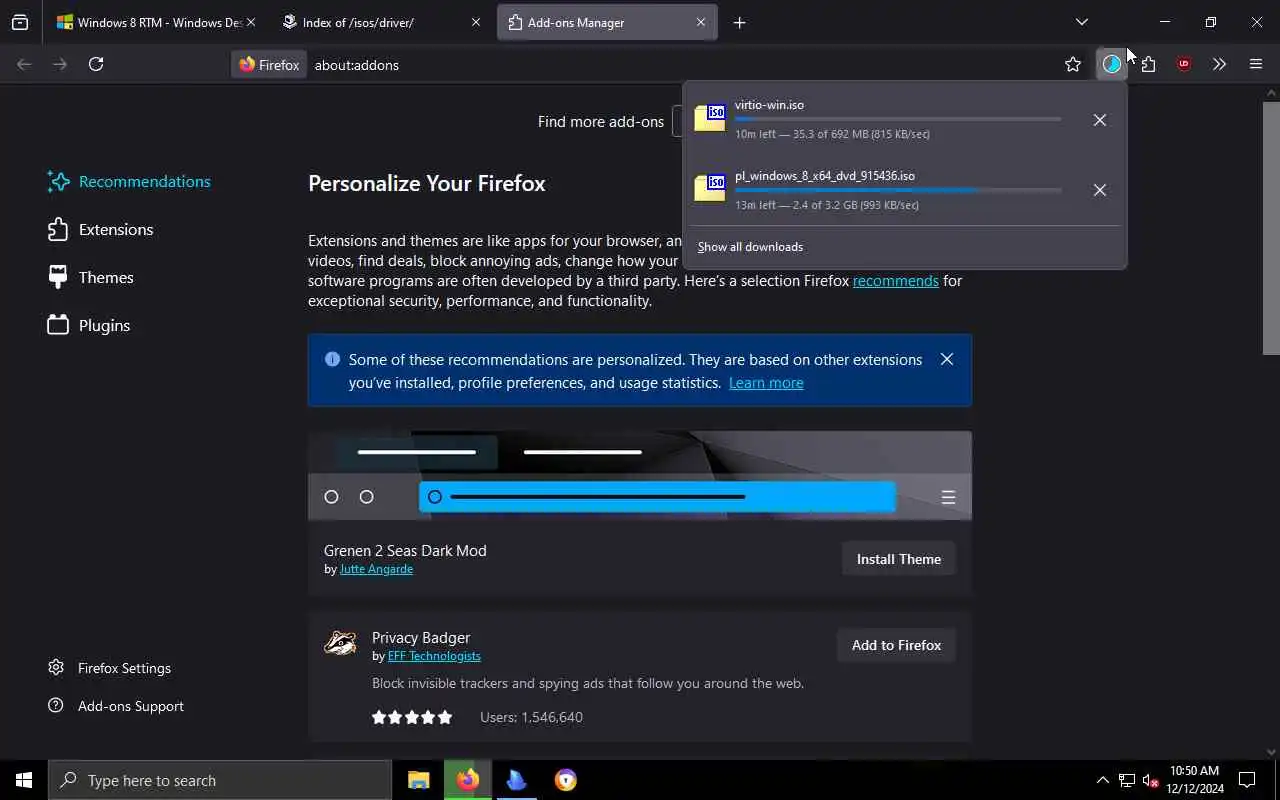Open the Extensions puzzle toolbar icon
Image resolution: width=1280 pixels, height=800 pixels.
[1148, 64]
